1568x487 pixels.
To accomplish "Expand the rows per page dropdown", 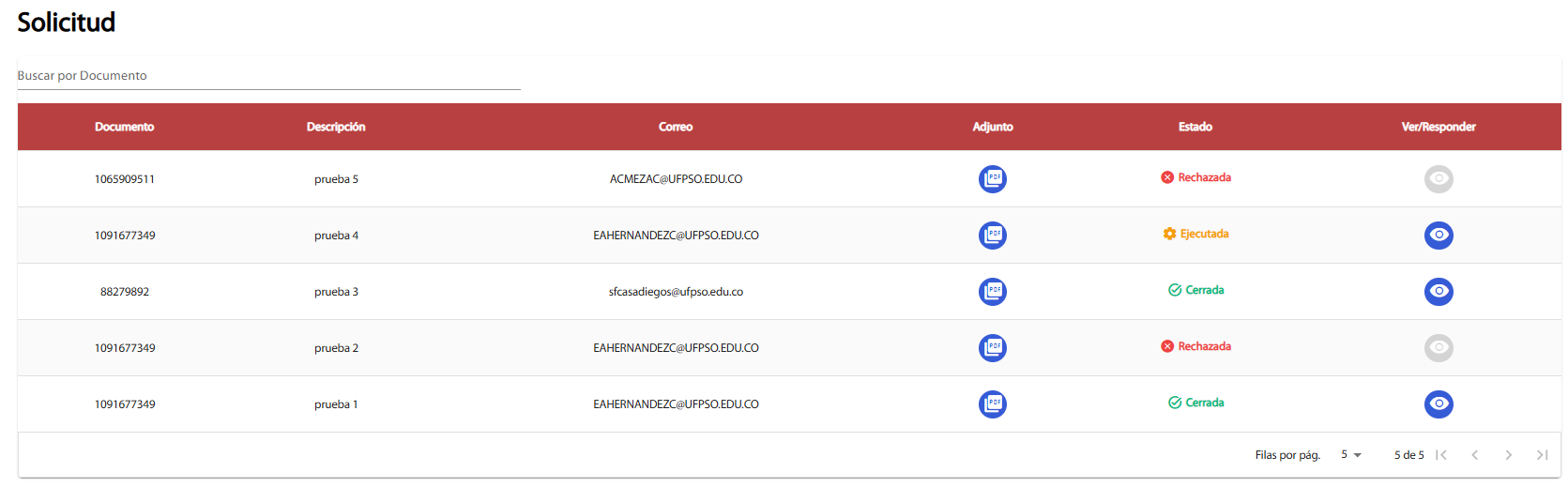I will point(1350,455).
